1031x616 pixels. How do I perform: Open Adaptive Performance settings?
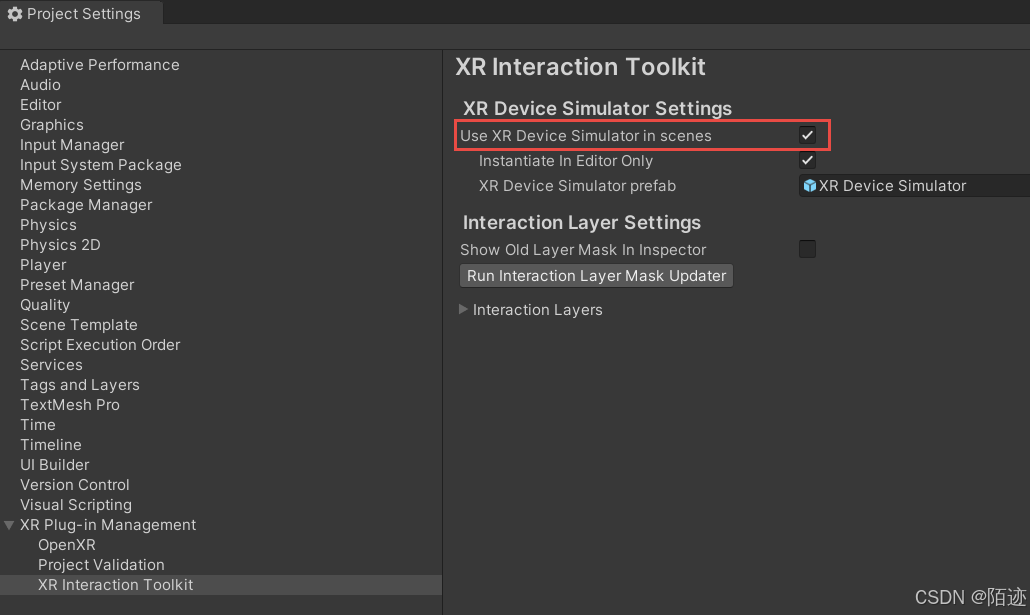[99, 64]
